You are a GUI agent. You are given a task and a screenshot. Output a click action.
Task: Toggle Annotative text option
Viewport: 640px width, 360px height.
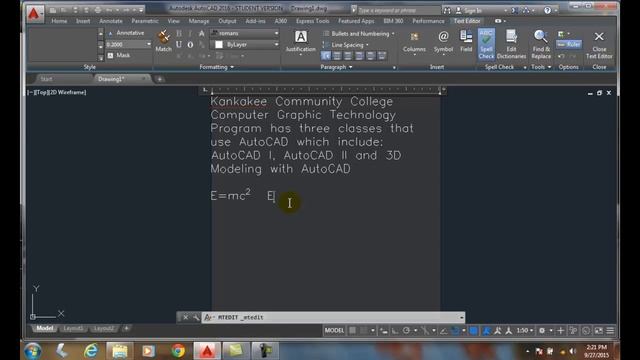126,33
